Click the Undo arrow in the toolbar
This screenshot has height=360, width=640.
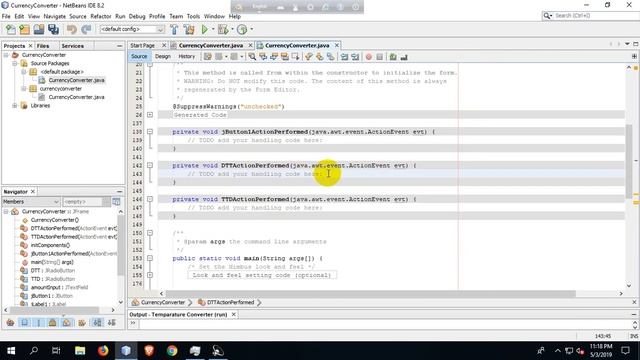click(x=72, y=29)
